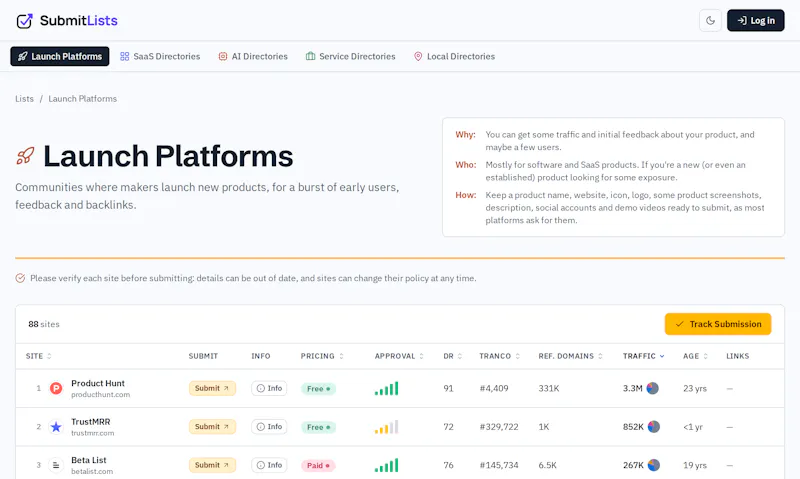Click Free pricing badge for Product Hunt
The width and height of the screenshot is (800, 479).
point(318,389)
